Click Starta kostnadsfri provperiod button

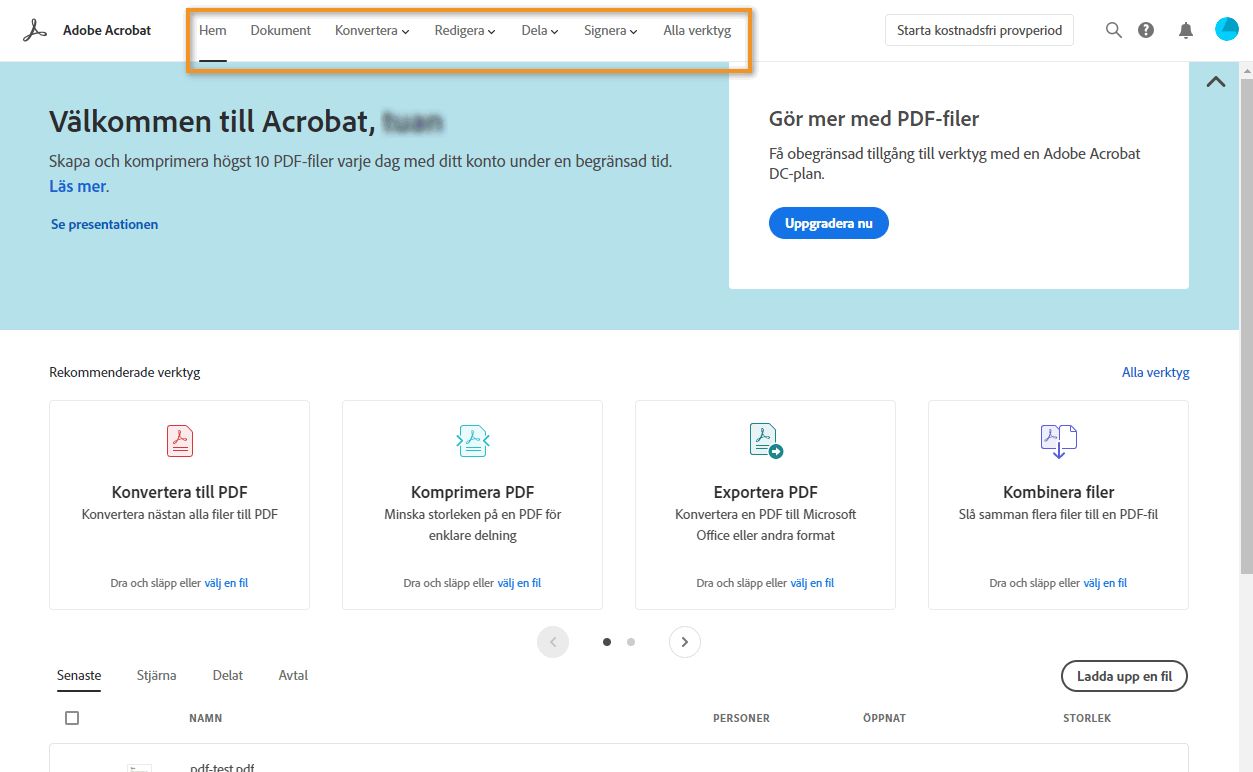pos(980,30)
